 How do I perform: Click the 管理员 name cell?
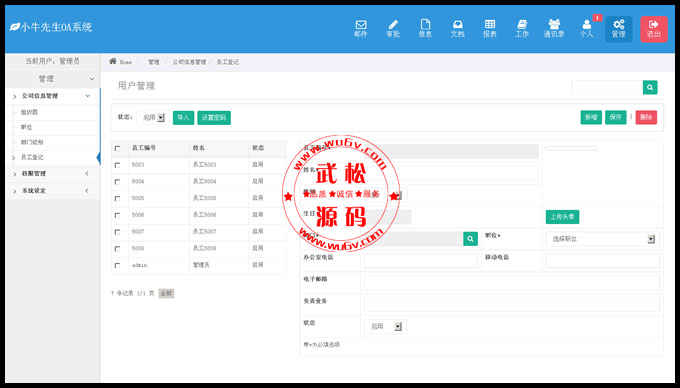point(201,264)
